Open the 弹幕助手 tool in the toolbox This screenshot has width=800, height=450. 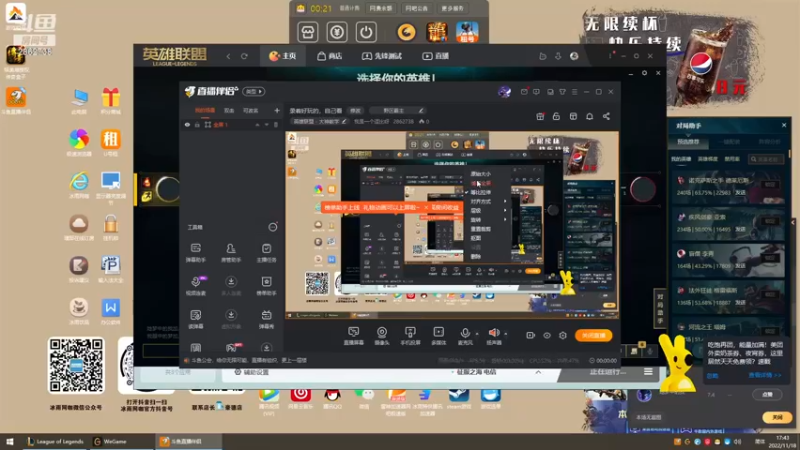click(x=195, y=253)
